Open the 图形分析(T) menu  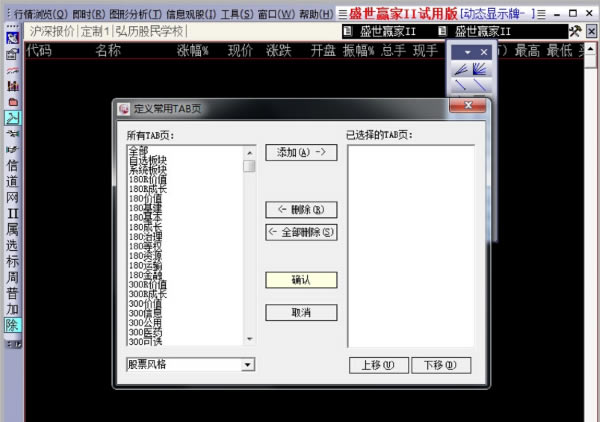coord(135,14)
